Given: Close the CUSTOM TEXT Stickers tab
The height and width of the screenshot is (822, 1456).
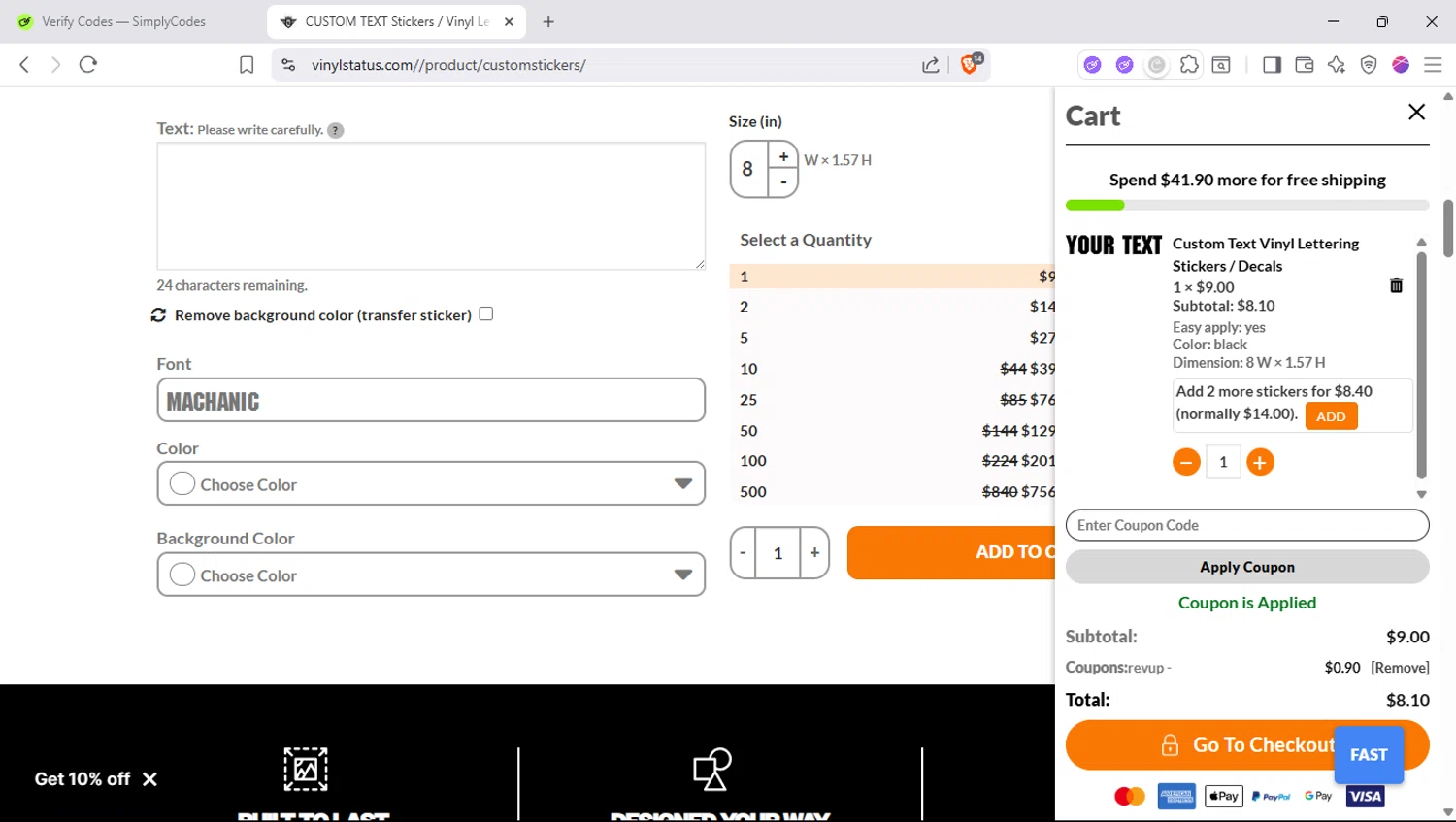Looking at the screenshot, I should [x=509, y=21].
